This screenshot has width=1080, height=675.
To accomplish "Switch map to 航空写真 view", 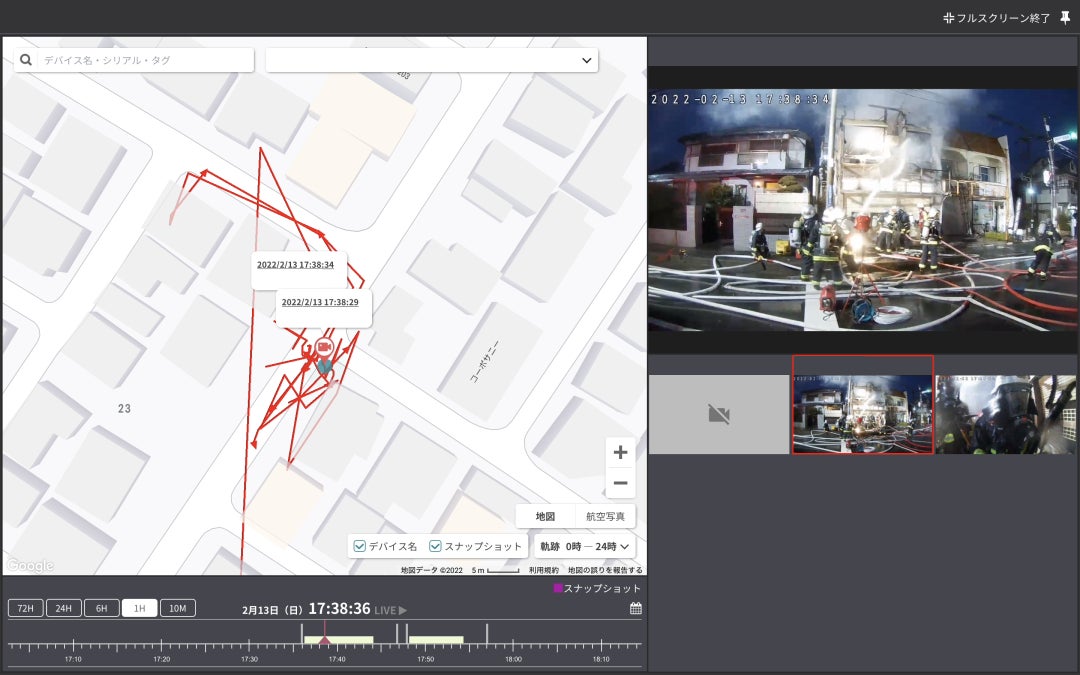I will click(605, 516).
